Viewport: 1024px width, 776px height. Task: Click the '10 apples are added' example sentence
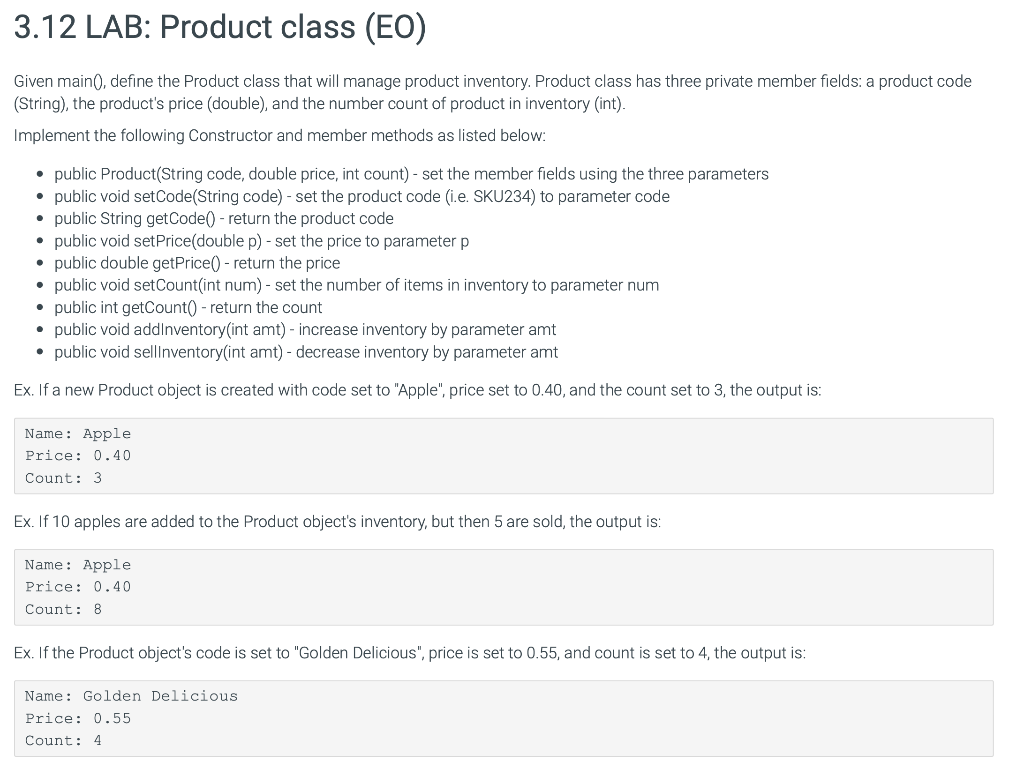tap(337, 521)
